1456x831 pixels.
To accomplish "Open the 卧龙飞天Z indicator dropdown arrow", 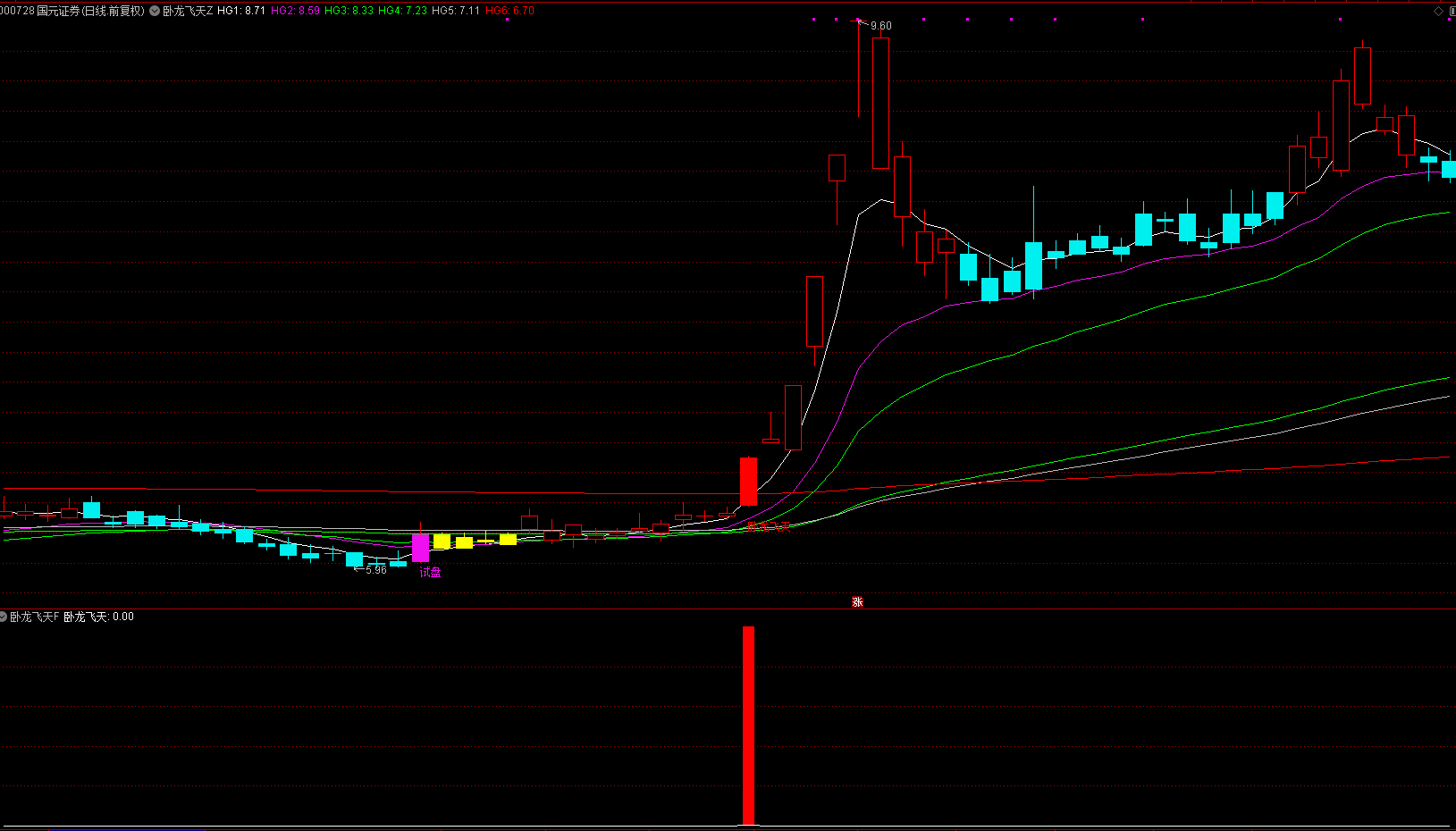I will (155, 11).
